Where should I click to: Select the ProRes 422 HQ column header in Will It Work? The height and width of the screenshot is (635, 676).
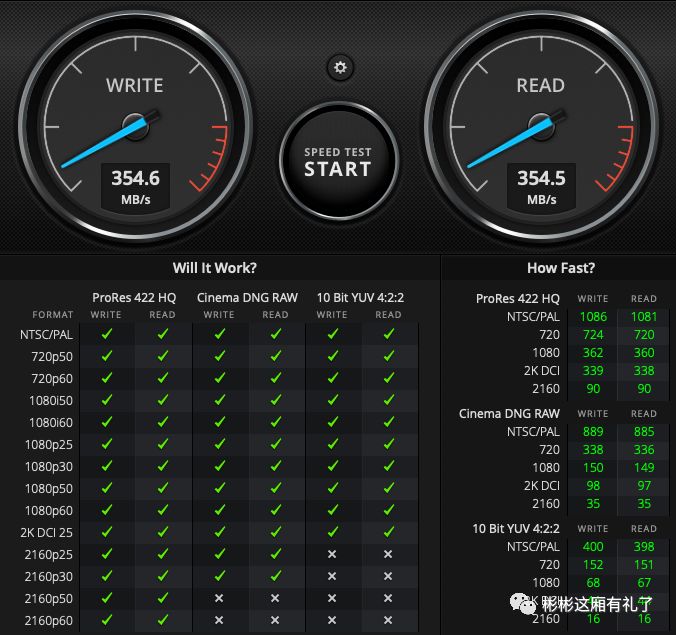click(x=134, y=297)
